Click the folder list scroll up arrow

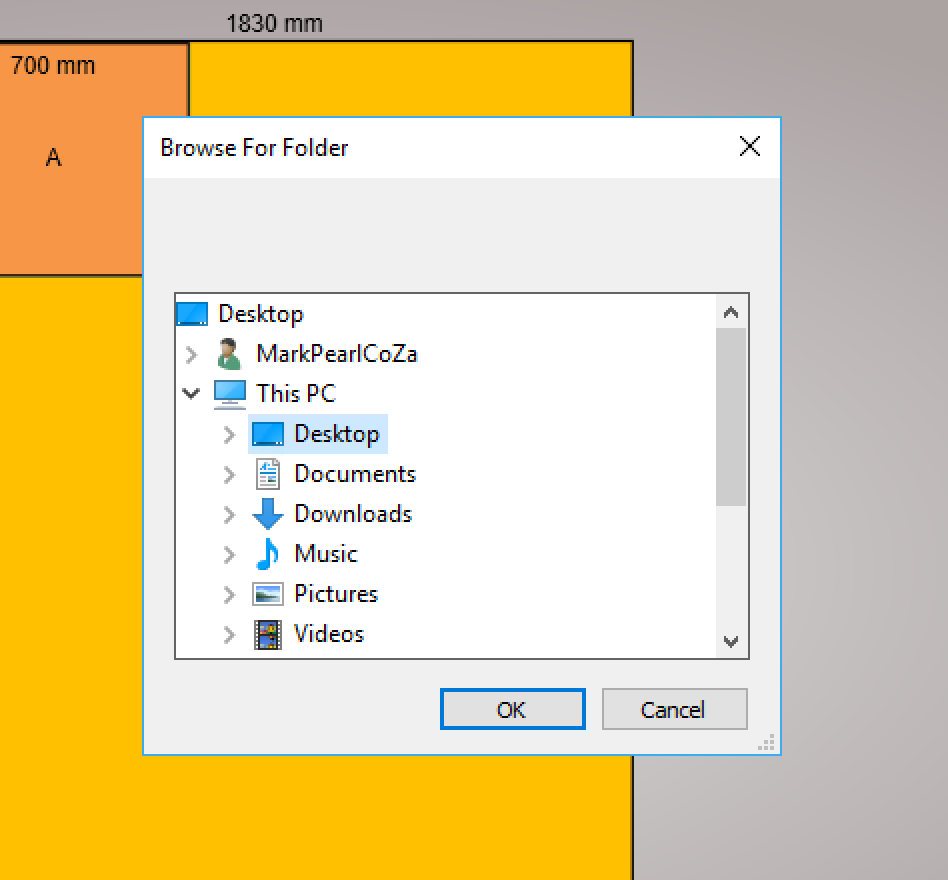[731, 312]
